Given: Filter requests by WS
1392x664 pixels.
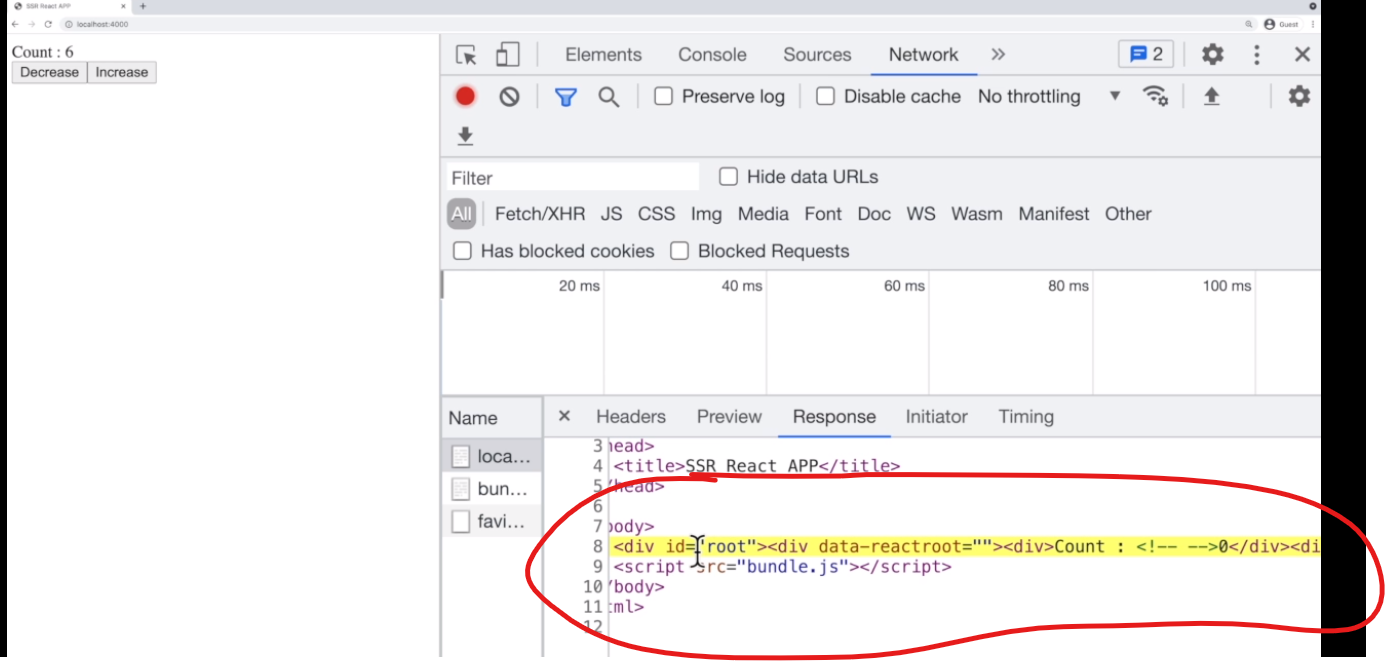Looking at the screenshot, I should click(921, 214).
